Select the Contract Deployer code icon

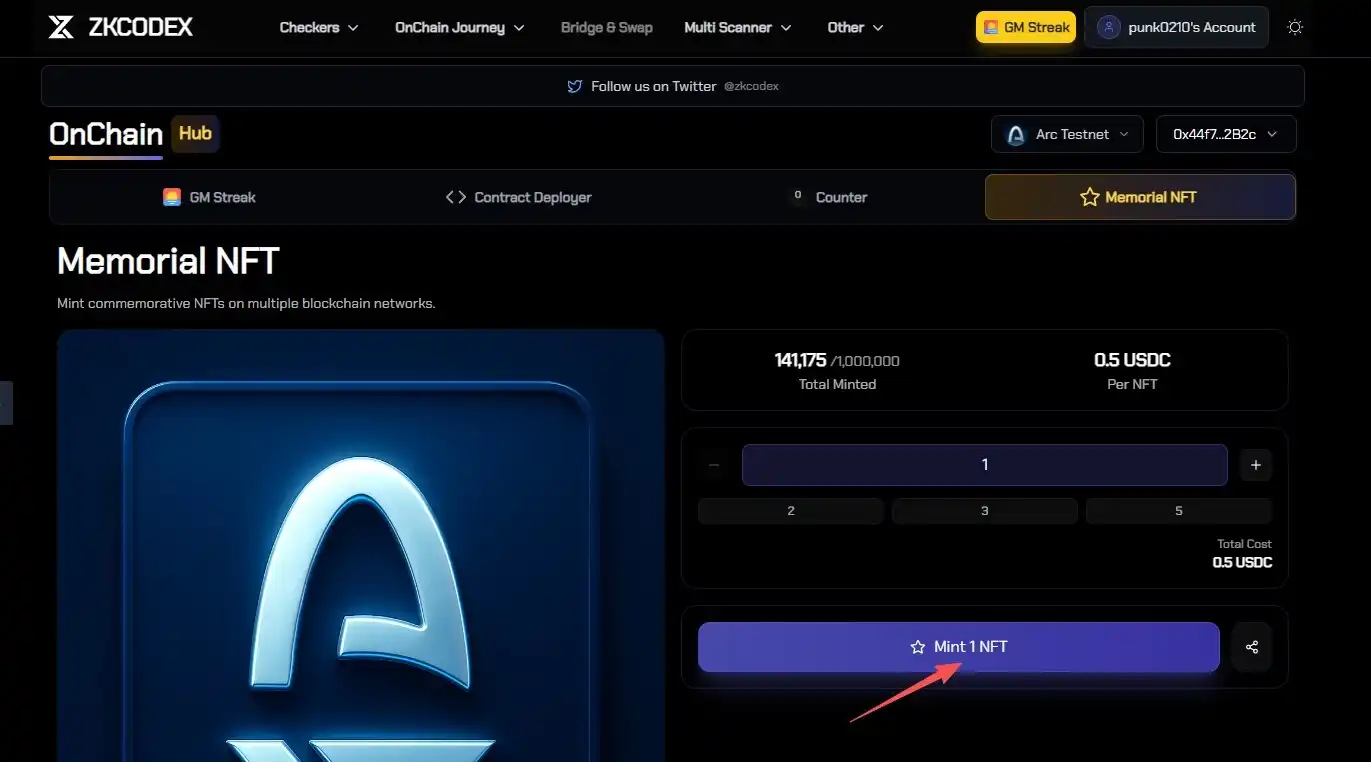pyautogui.click(x=457, y=197)
